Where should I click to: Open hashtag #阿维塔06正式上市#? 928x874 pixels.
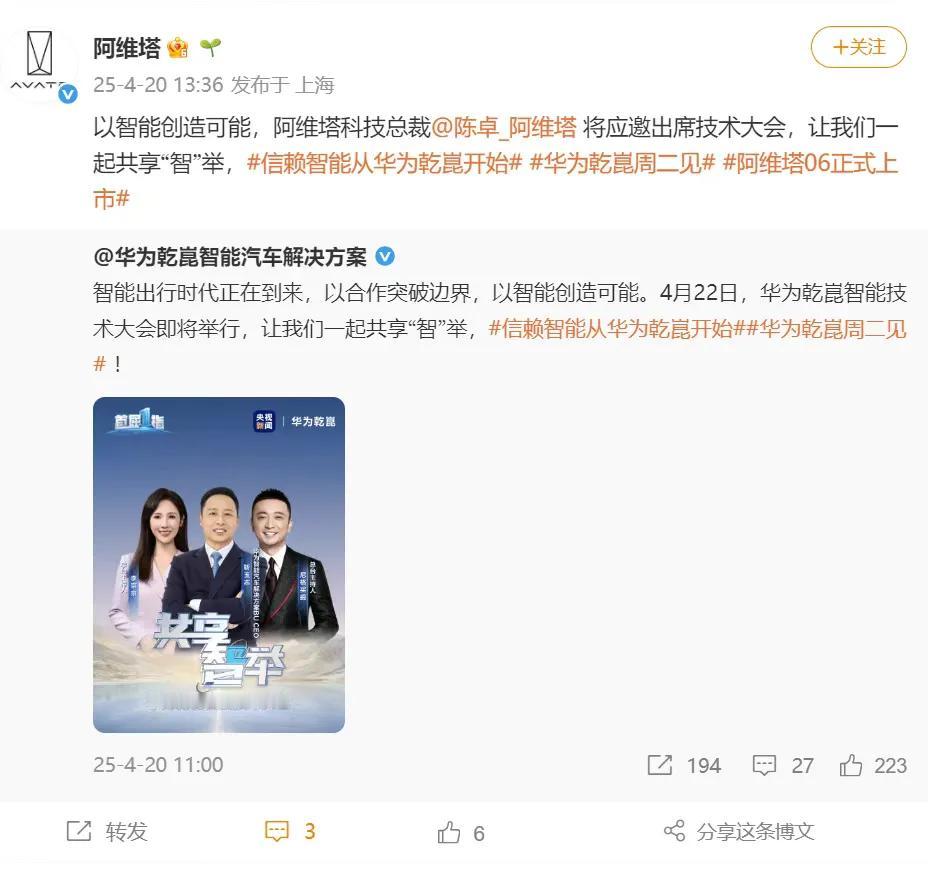point(496,181)
